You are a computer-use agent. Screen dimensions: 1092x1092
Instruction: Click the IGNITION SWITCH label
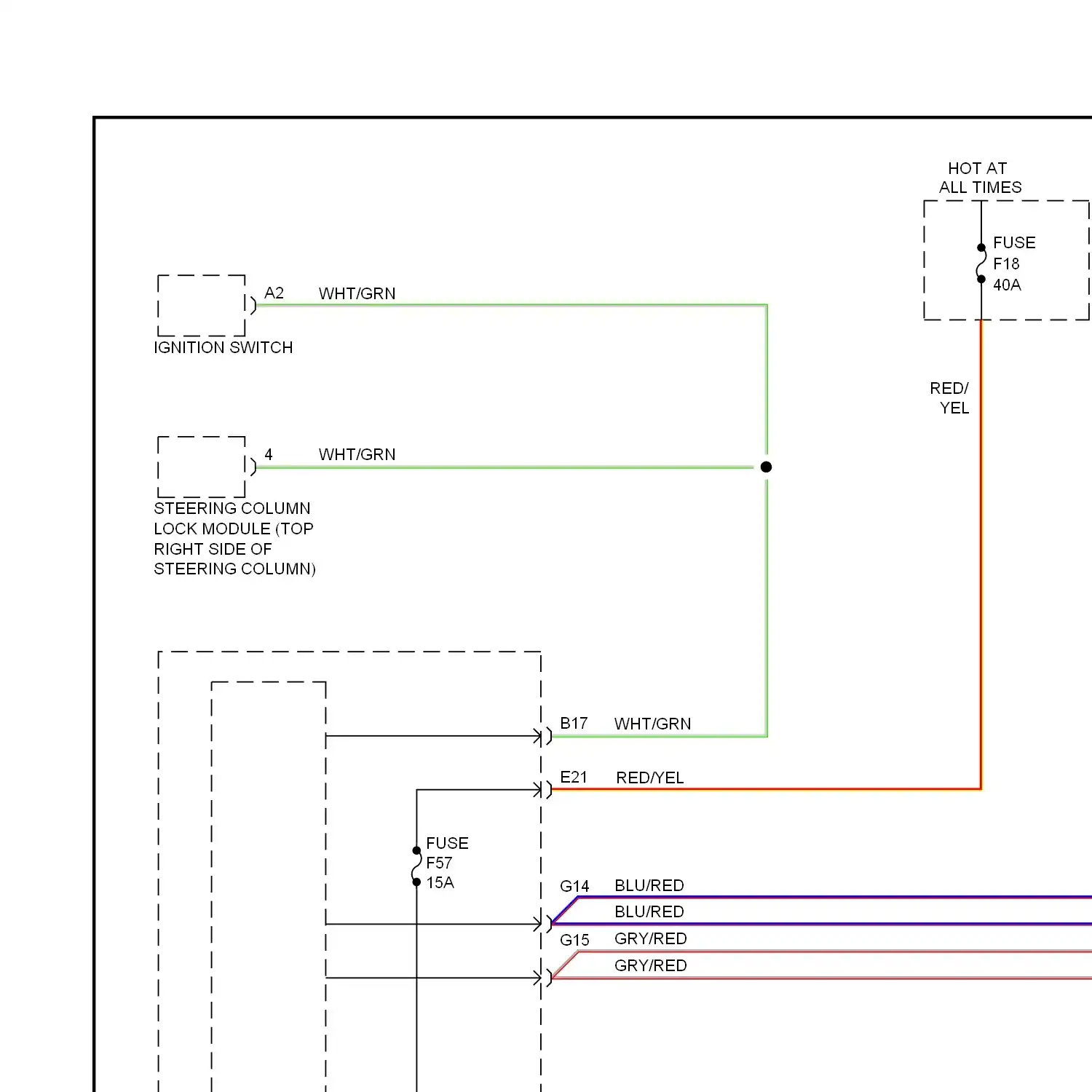coord(223,348)
